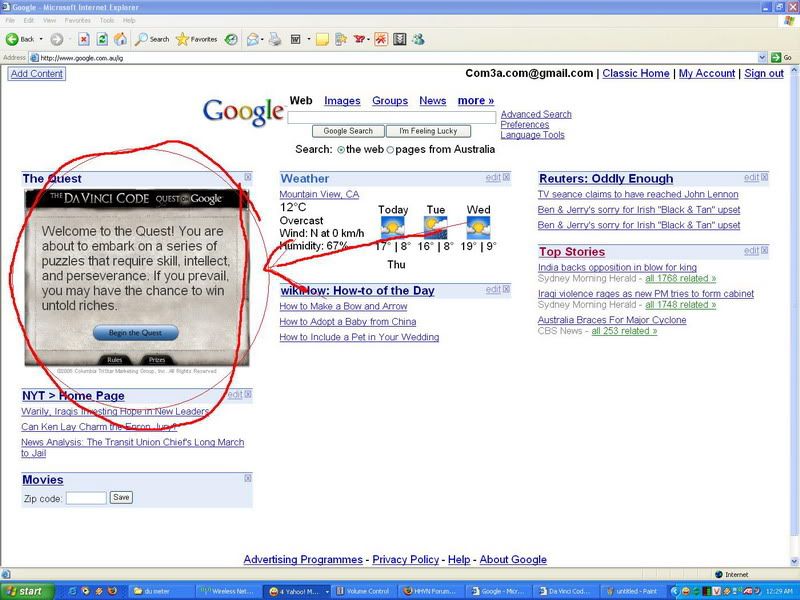Open the Tools menu
The image size is (800, 600).
point(107,20)
